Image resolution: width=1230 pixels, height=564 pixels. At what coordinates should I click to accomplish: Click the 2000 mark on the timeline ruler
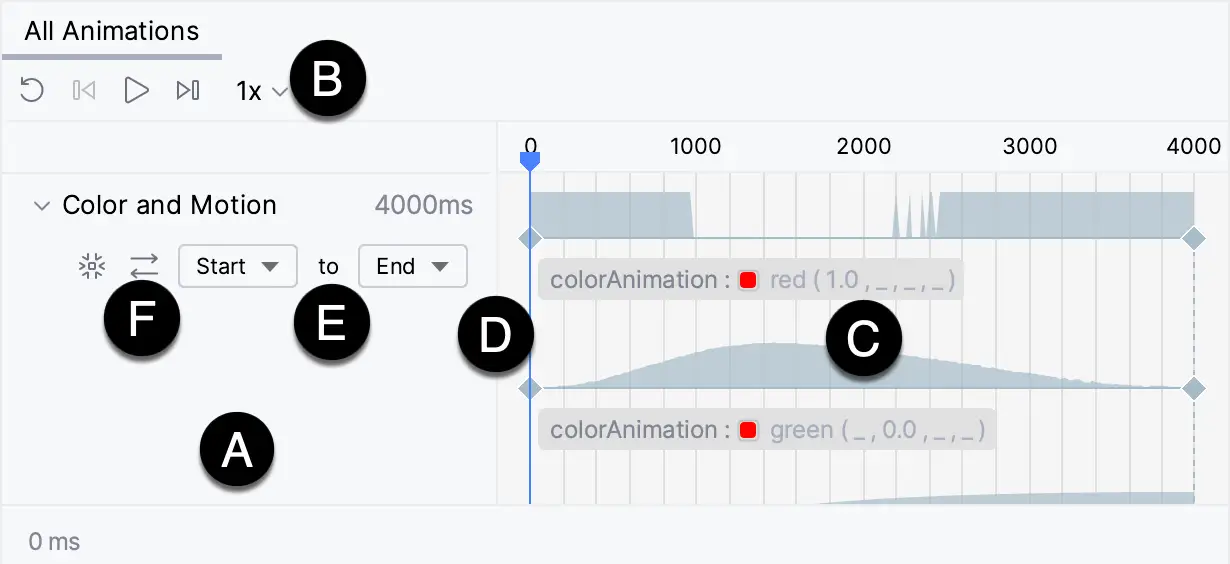[864, 146]
